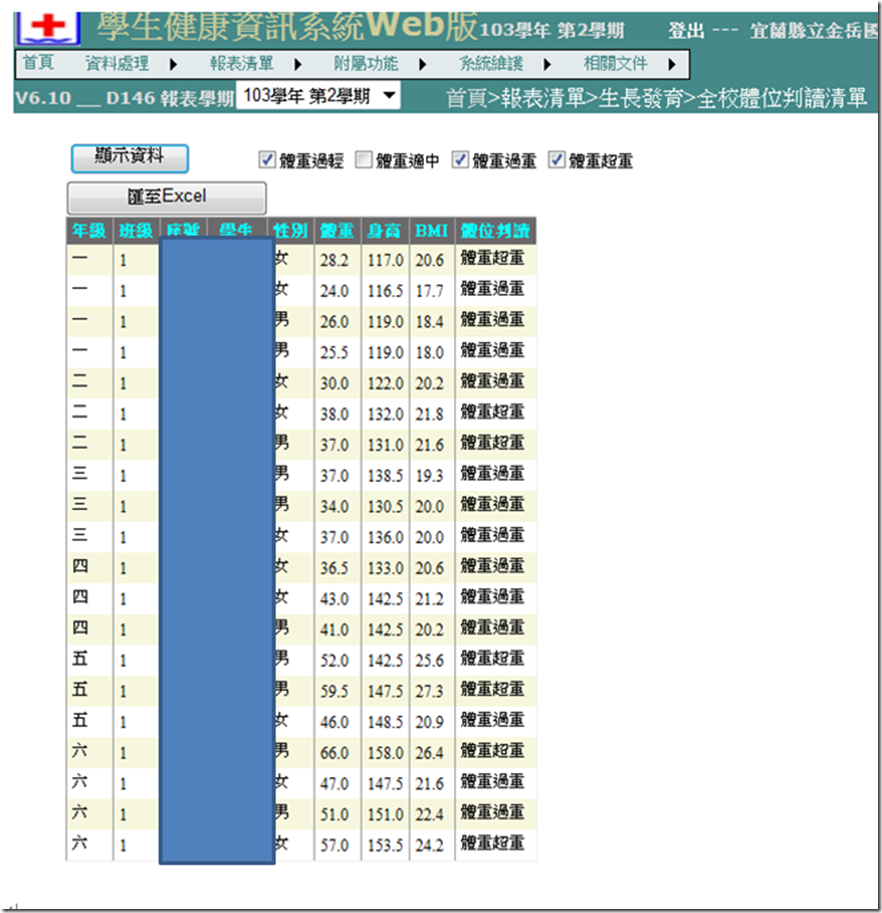This screenshot has width=882, height=913.
Task: Open the 首頁 menu item
Action: click(x=38, y=64)
